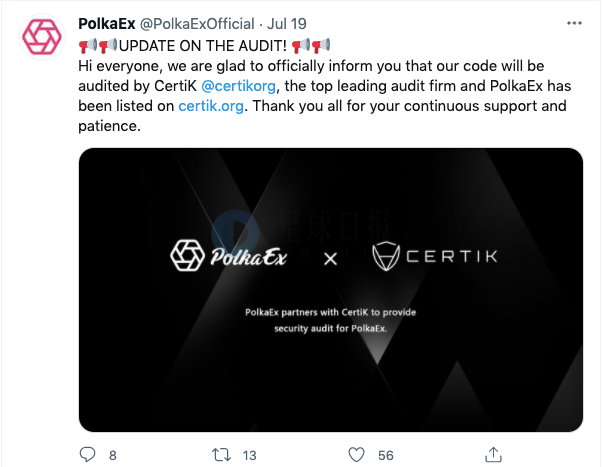Retweet using the retweet arrows icon
This screenshot has width=602, height=467.
click(x=222, y=455)
